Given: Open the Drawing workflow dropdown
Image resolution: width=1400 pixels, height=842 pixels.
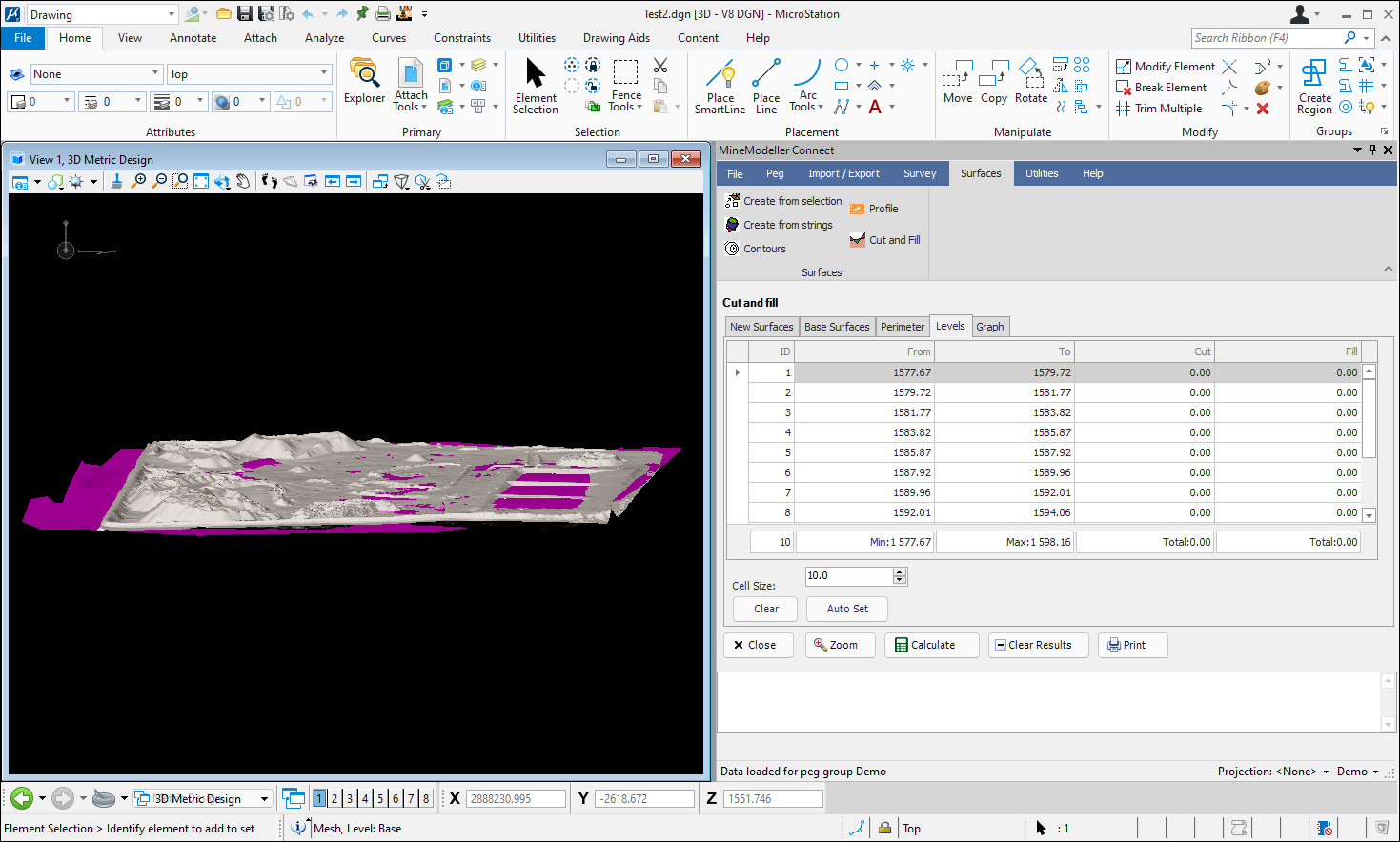Looking at the screenshot, I should click(x=101, y=14).
